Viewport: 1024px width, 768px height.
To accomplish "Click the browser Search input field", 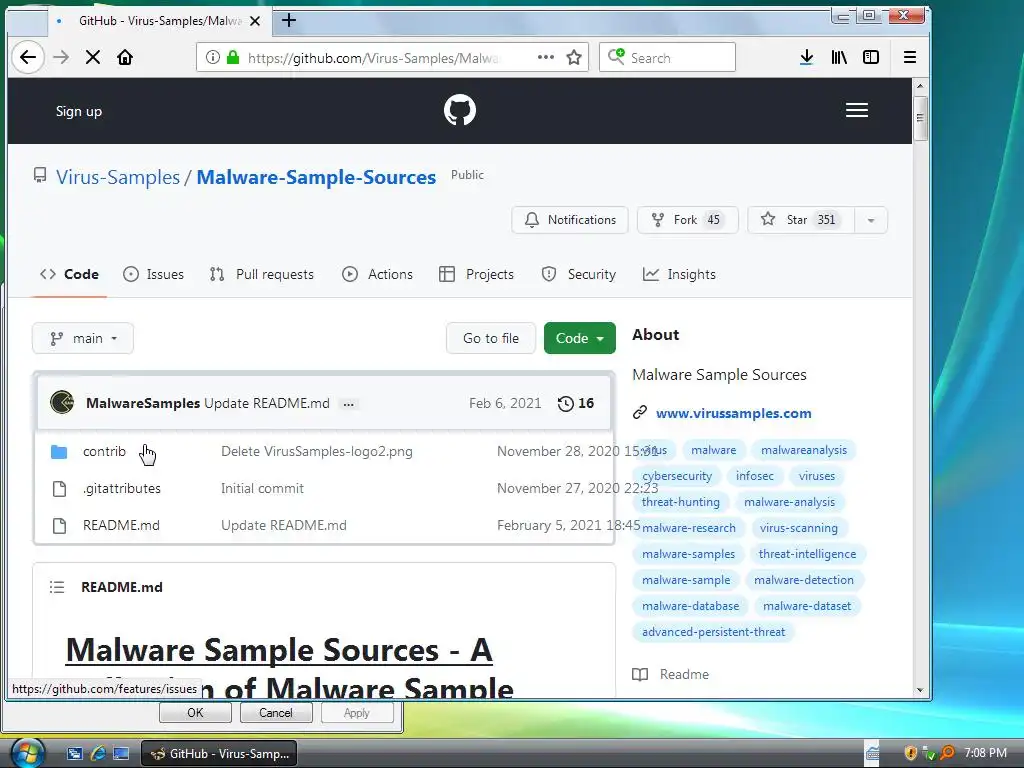I will (667, 57).
